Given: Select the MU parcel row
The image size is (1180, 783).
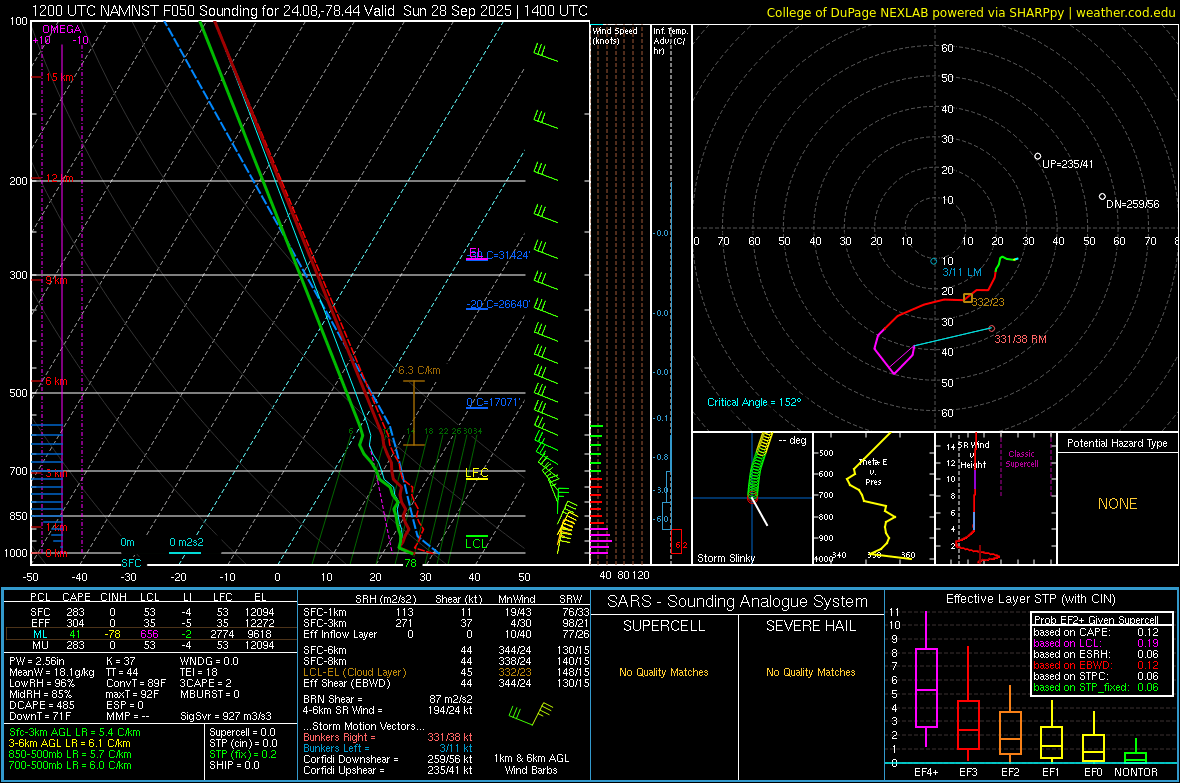Looking at the screenshot, I should pos(151,644).
